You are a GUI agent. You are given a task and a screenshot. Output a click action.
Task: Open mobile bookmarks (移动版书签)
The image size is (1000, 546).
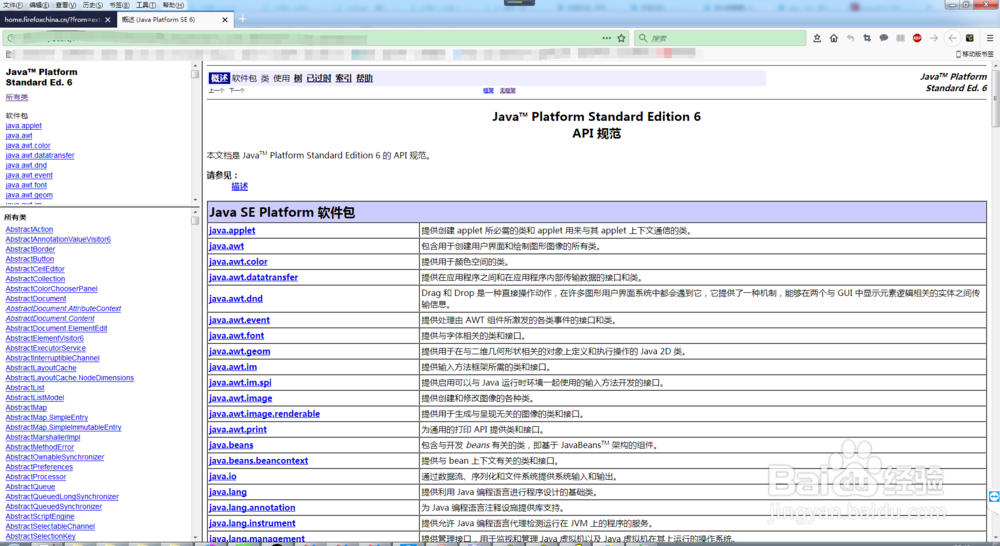coord(974,54)
